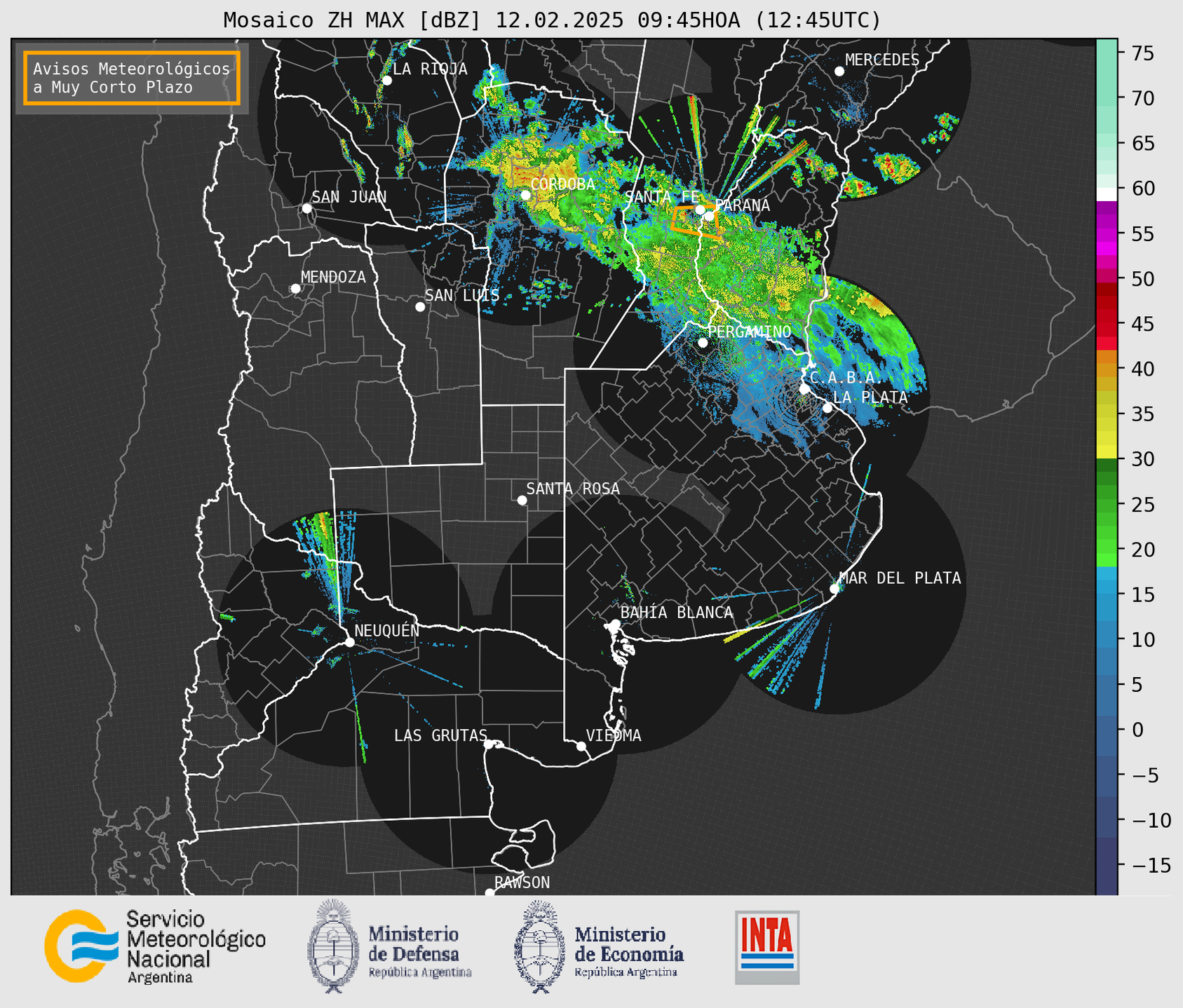Click the Ministerio de Defensa text
The width and height of the screenshot is (1183, 1008).
point(420,952)
